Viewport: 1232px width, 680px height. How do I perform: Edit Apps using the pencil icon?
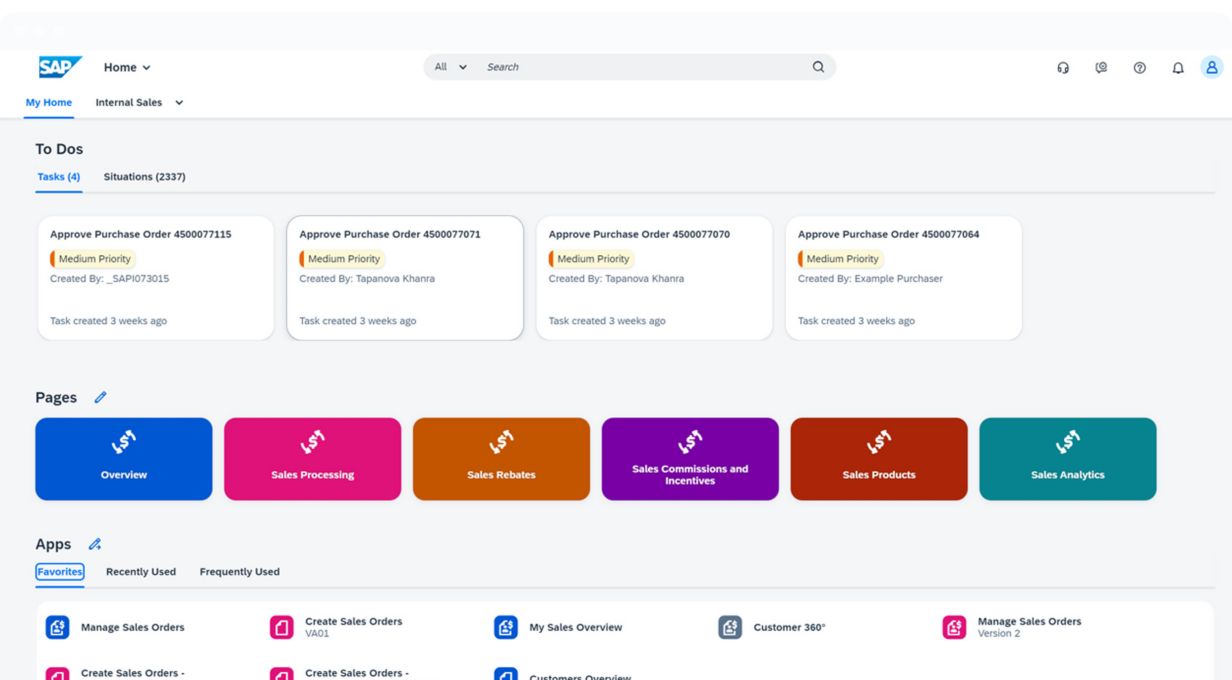coord(95,545)
